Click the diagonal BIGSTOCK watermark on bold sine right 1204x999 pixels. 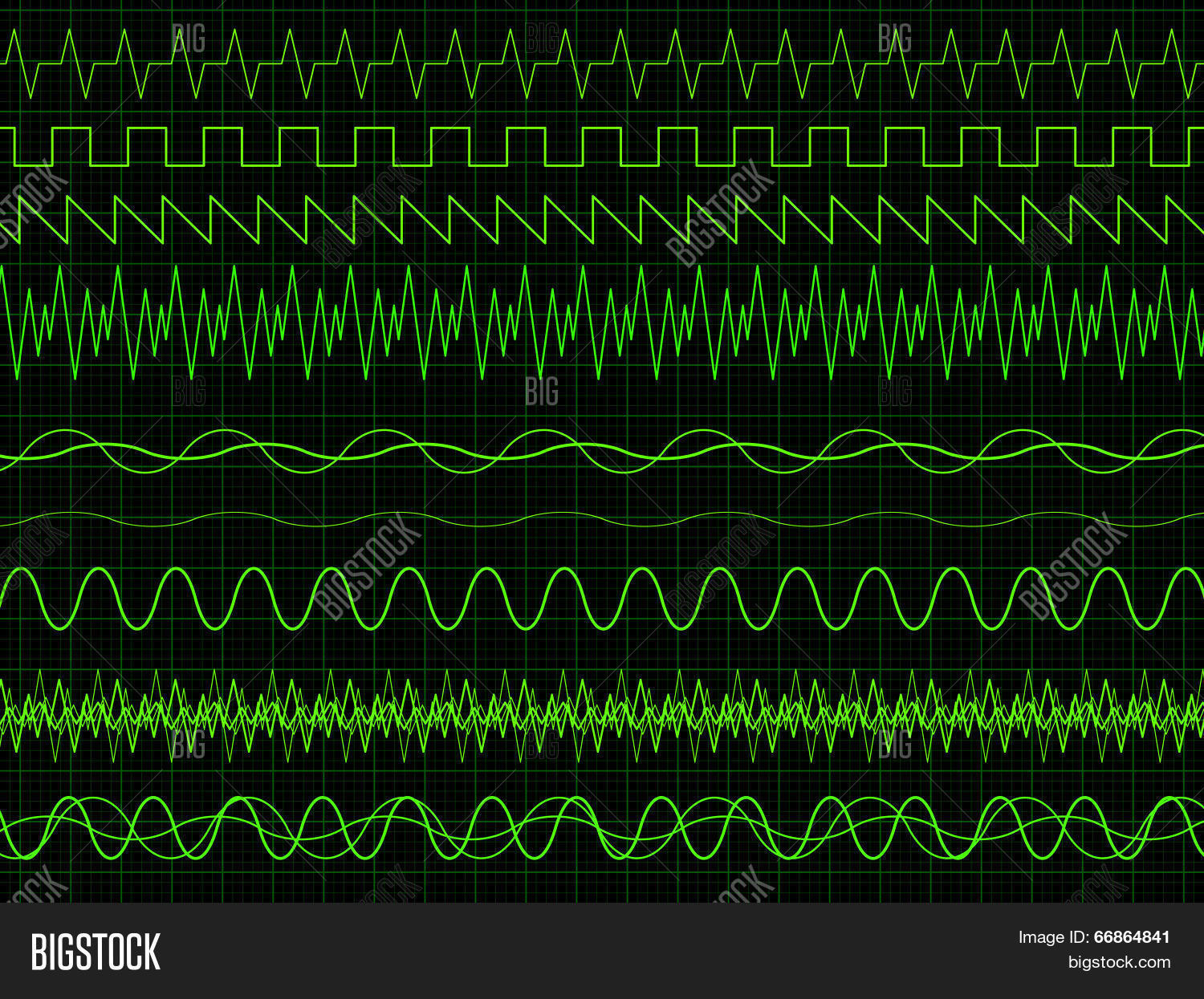tap(1073, 567)
